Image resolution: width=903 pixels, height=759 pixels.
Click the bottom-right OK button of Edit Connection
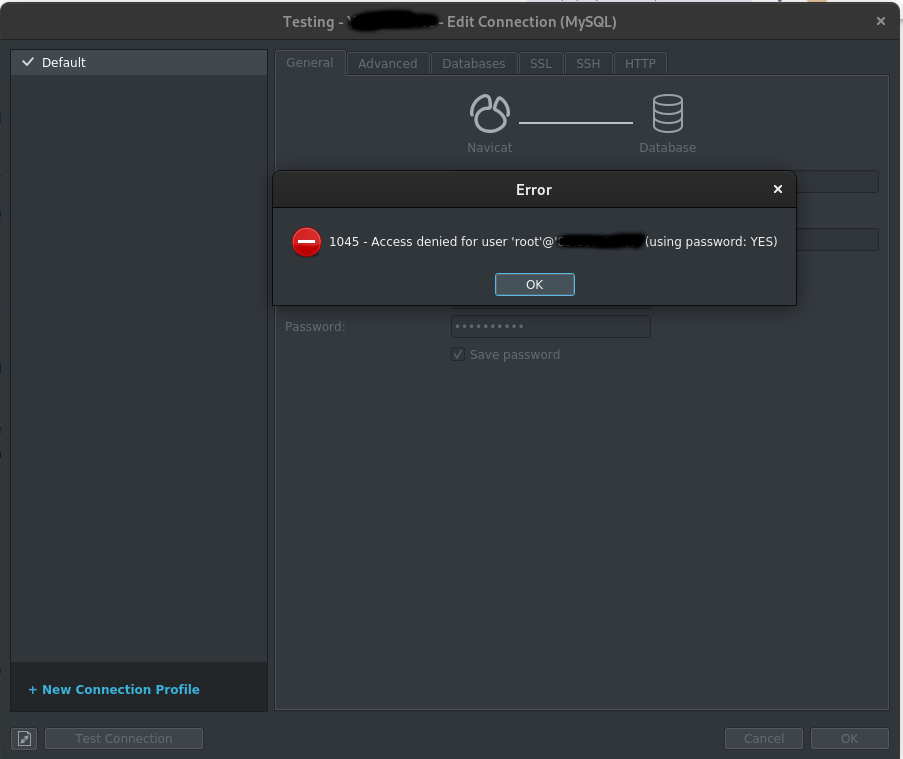point(849,738)
